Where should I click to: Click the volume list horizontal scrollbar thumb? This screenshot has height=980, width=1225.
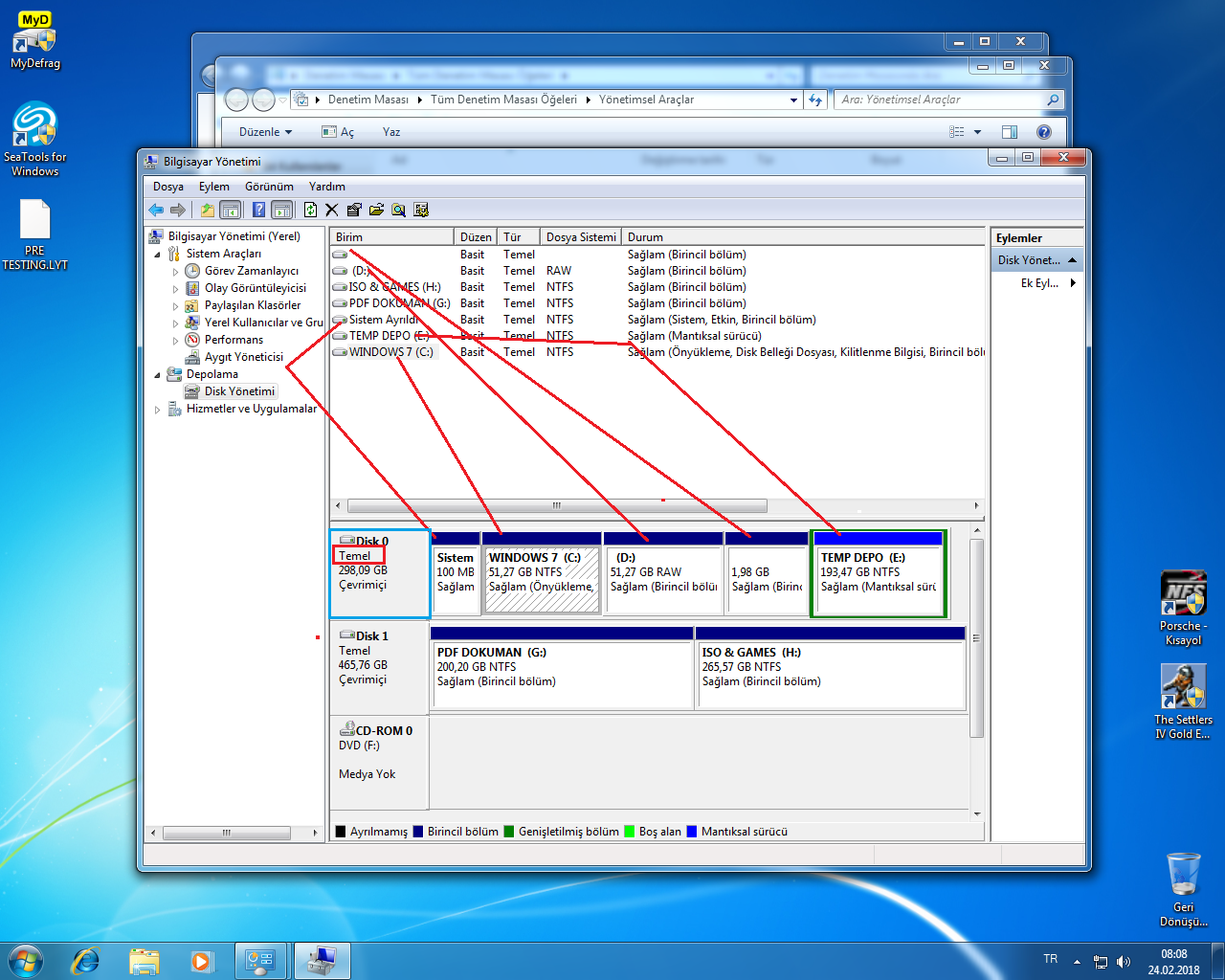tap(557, 505)
